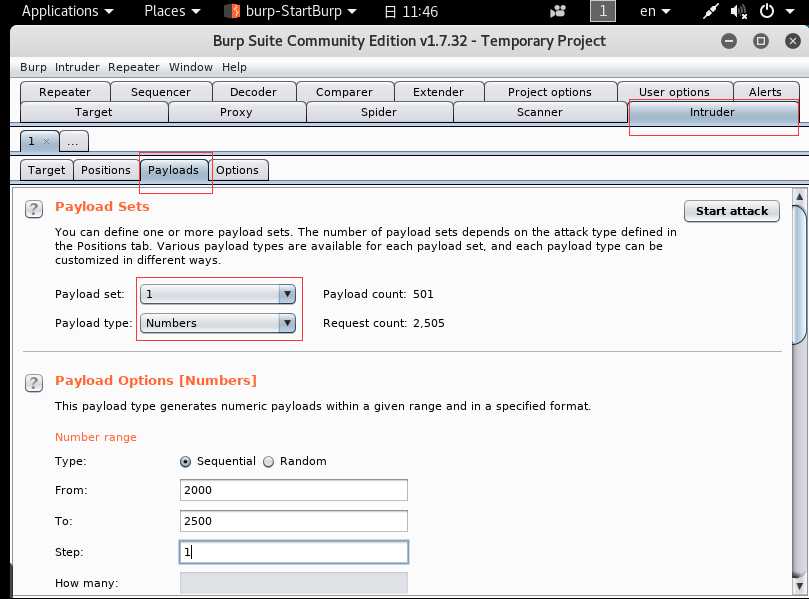The height and width of the screenshot is (599, 809).
Task: Close the Burp Suite window
Action: [792, 41]
